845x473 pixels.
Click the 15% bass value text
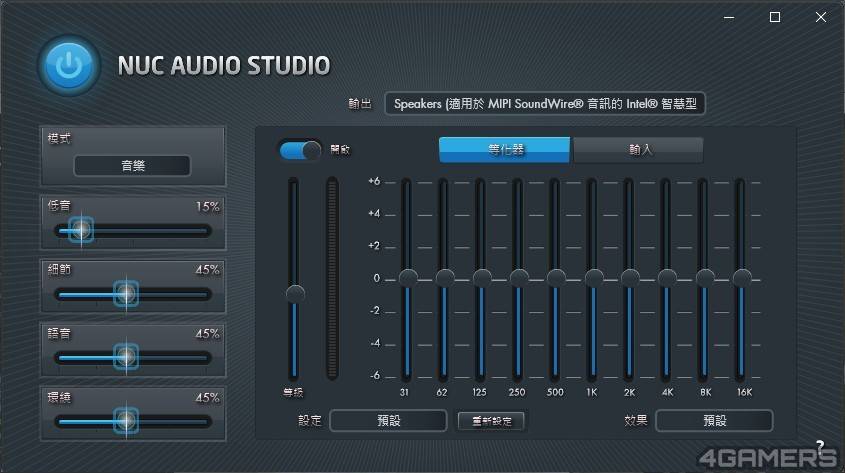coord(207,206)
